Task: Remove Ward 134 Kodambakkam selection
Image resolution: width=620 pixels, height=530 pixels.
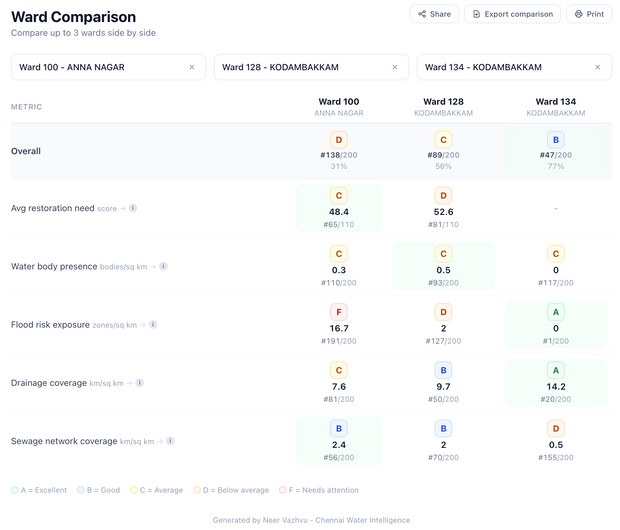Action: tap(598, 67)
